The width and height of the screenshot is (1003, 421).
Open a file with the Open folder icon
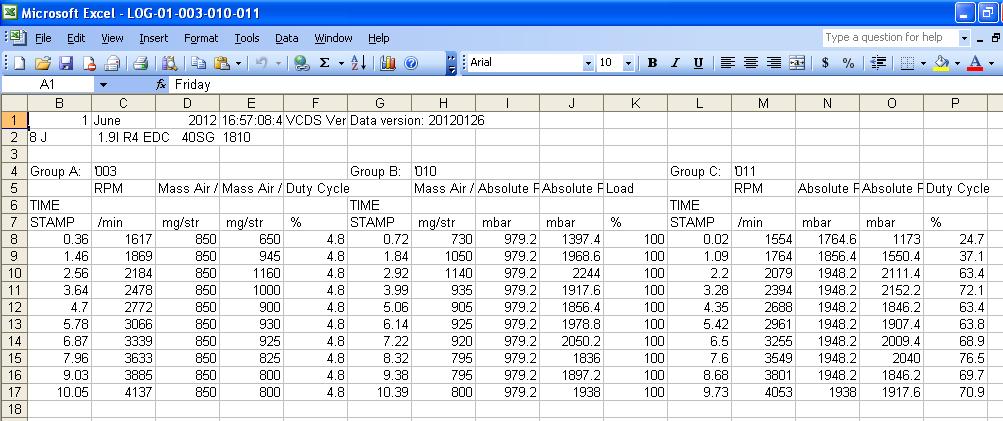[x=43, y=63]
